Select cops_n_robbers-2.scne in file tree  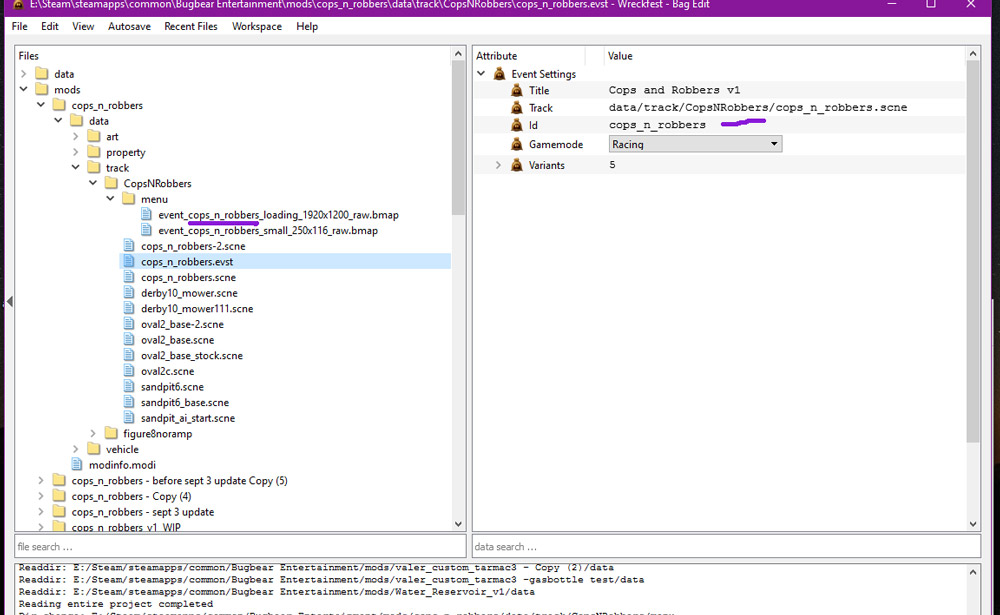coord(193,246)
